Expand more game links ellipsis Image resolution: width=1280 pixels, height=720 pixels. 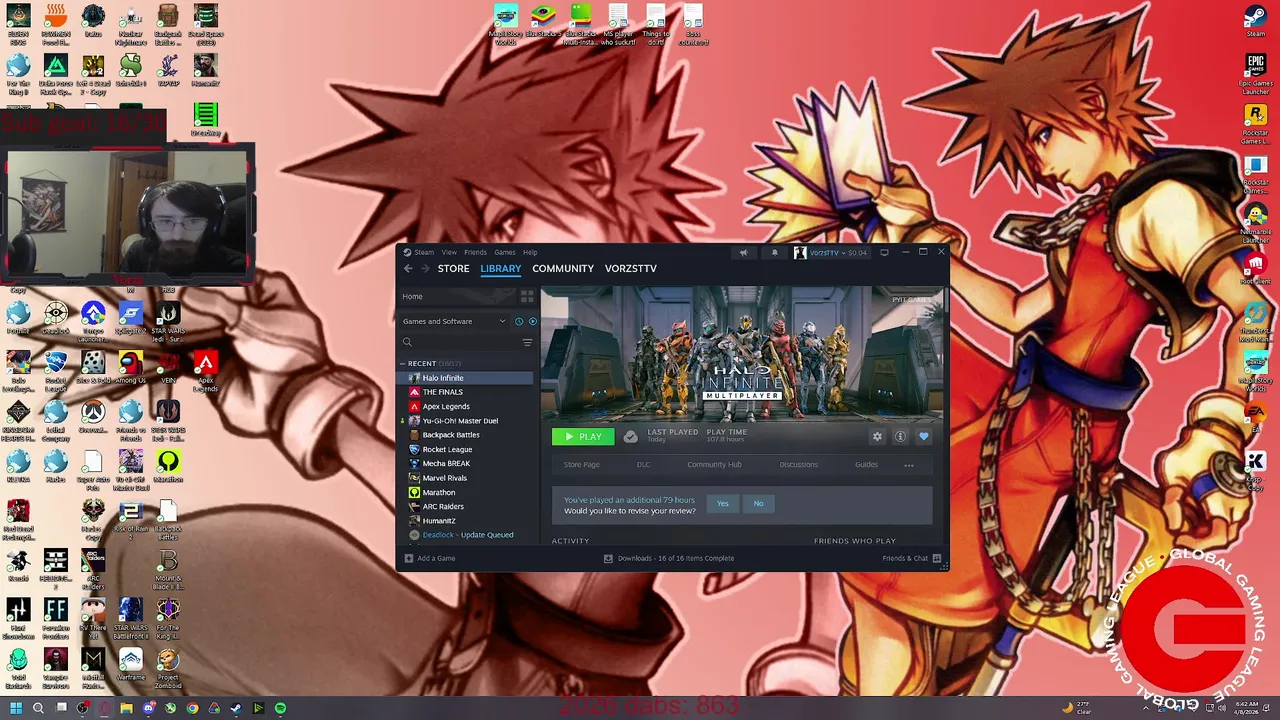pos(908,464)
